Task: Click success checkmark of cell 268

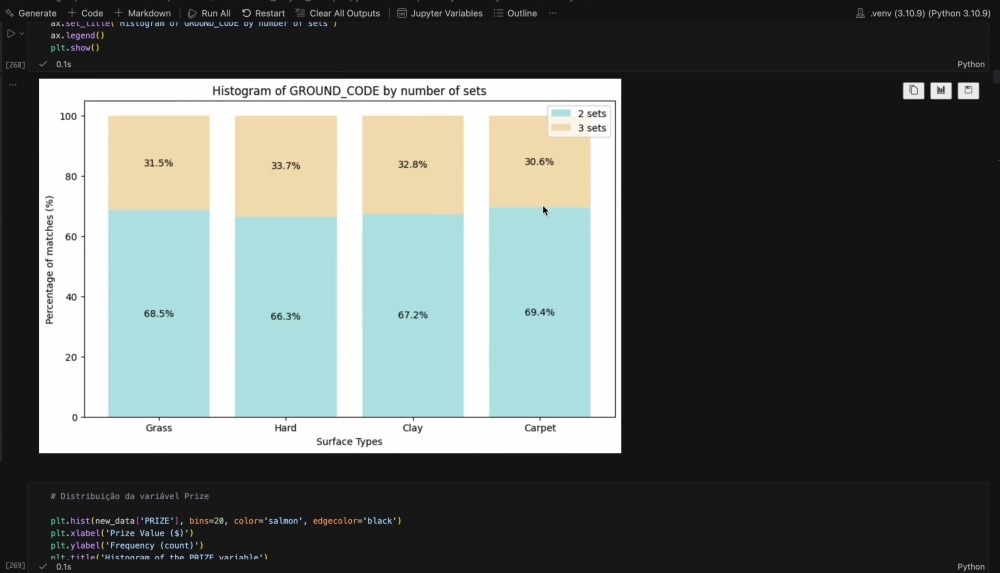Action: [43, 64]
